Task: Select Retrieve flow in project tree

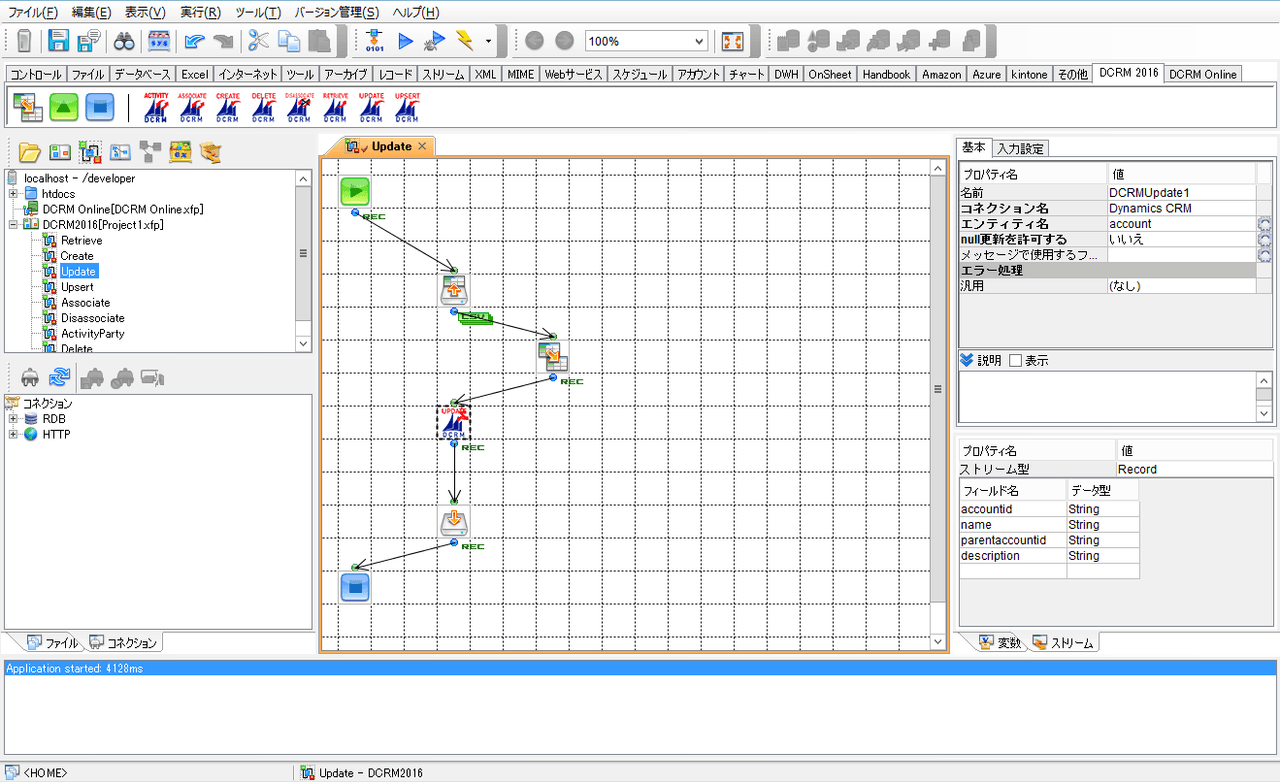Action: tap(81, 241)
